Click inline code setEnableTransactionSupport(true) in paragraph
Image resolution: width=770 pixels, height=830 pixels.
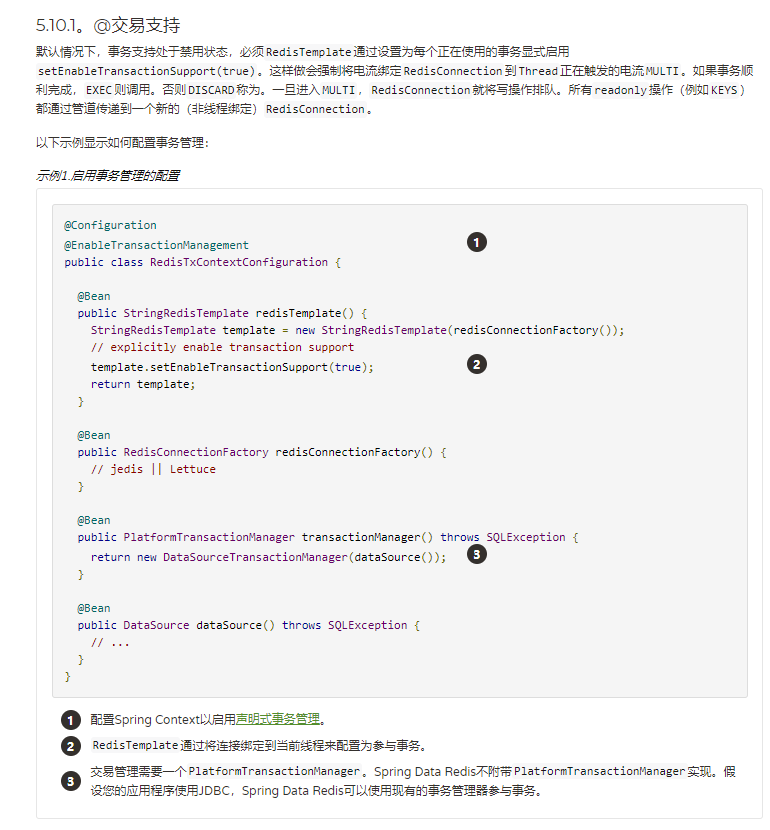(147, 71)
